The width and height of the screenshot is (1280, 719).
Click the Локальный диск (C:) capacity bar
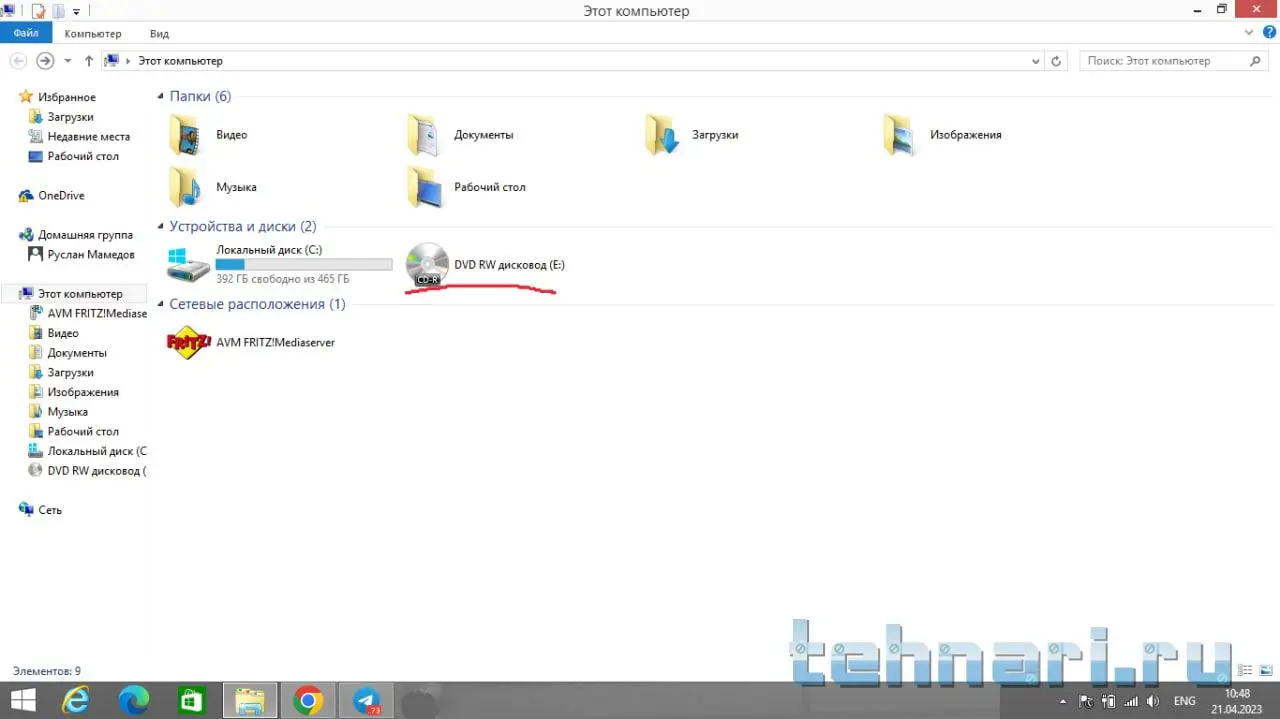pyautogui.click(x=304, y=264)
